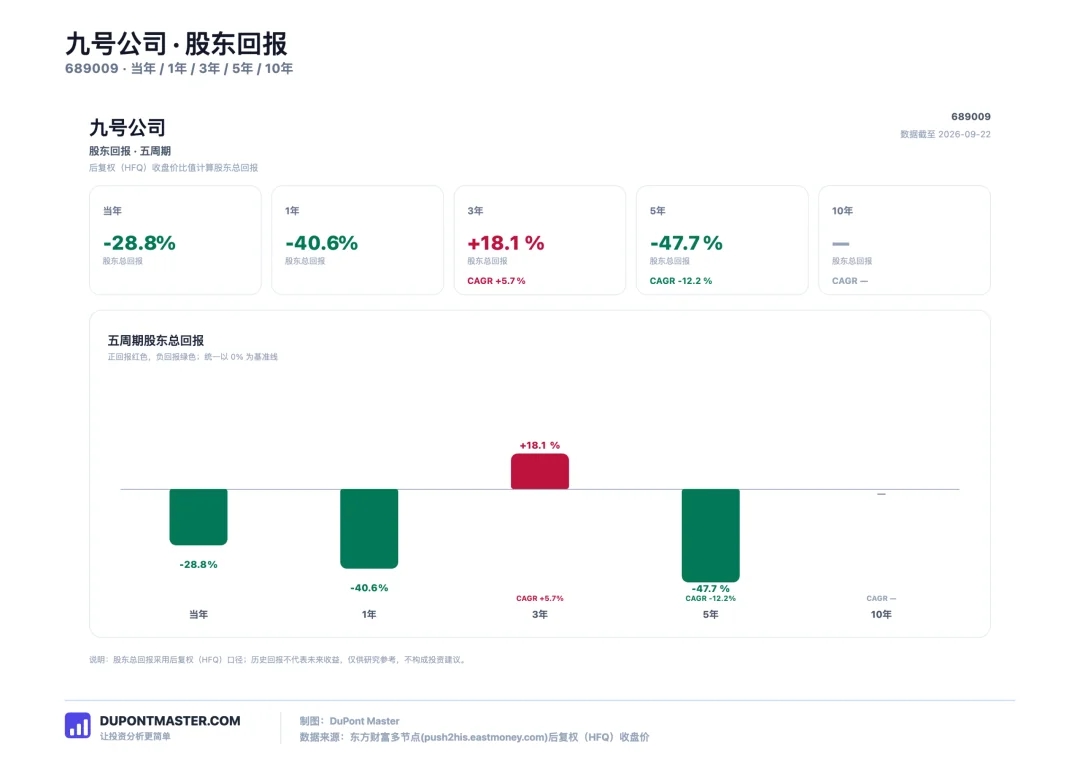This screenshot has width=1080, height=760.
Task: Click the -47.7% label below the 5年 bar
Action: pos(711,588)
